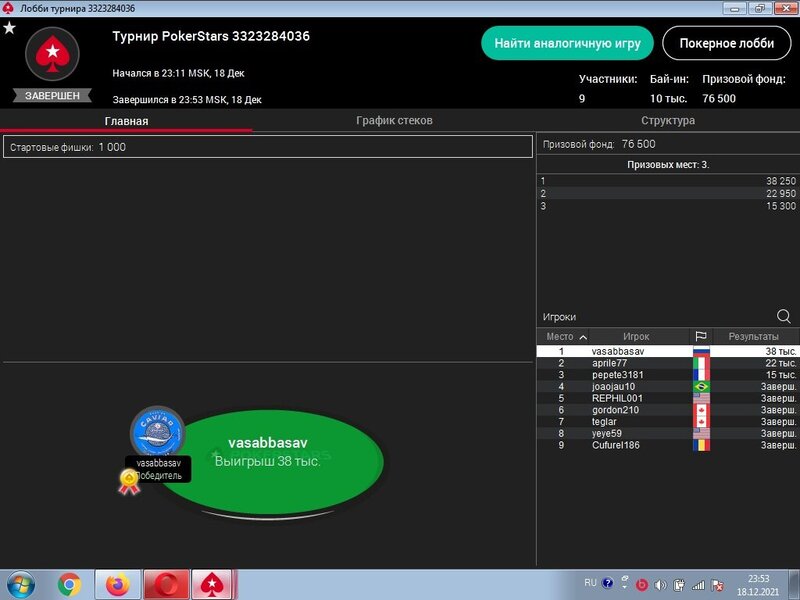Screen dimensions: 800x600
Task: Sort the list by Результаты column
Action: tap(753, 337)
